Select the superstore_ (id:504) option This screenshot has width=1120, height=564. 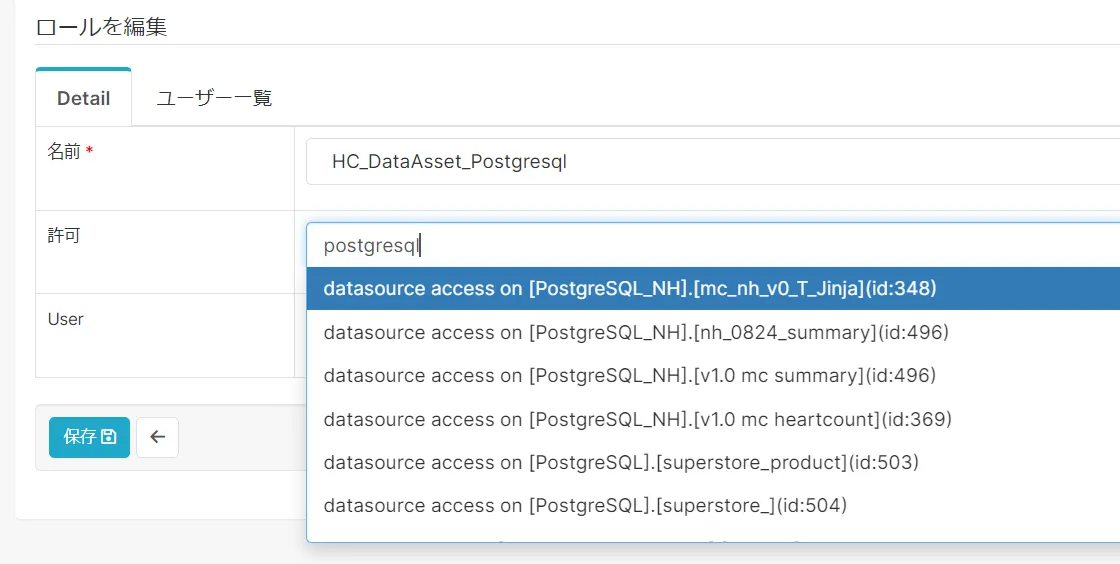tap(585, 505)
